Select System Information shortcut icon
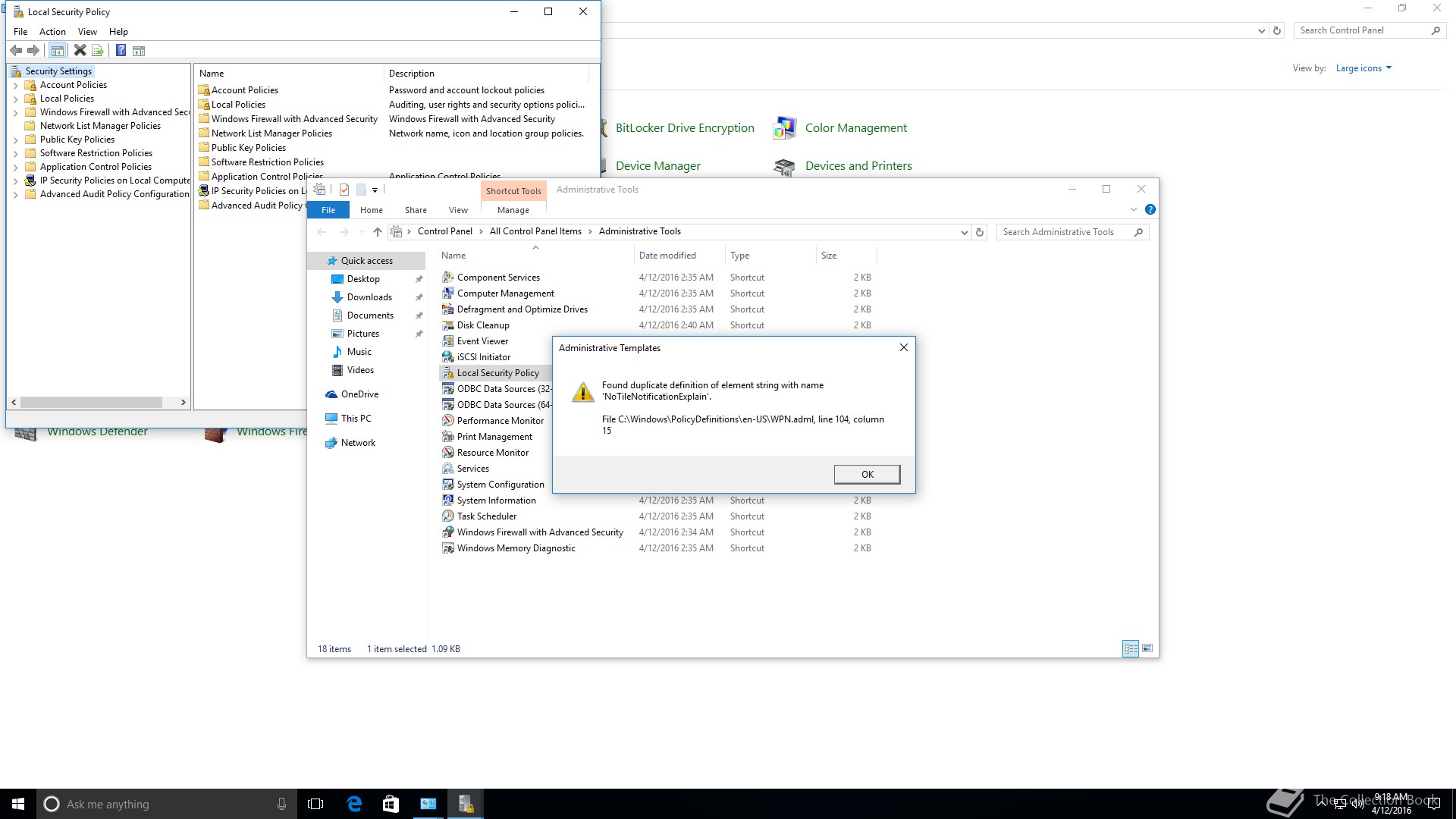Viewport: 1456px width, 819px height. tap(448, 500)
